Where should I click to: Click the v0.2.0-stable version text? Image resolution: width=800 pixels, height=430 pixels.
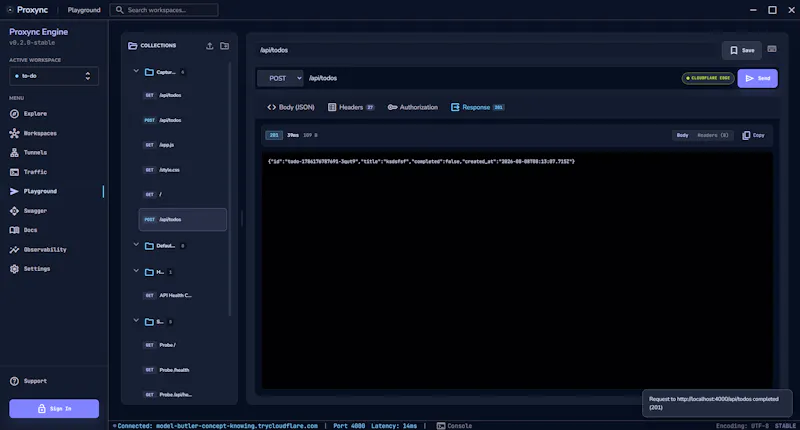[x=32, y=43]
